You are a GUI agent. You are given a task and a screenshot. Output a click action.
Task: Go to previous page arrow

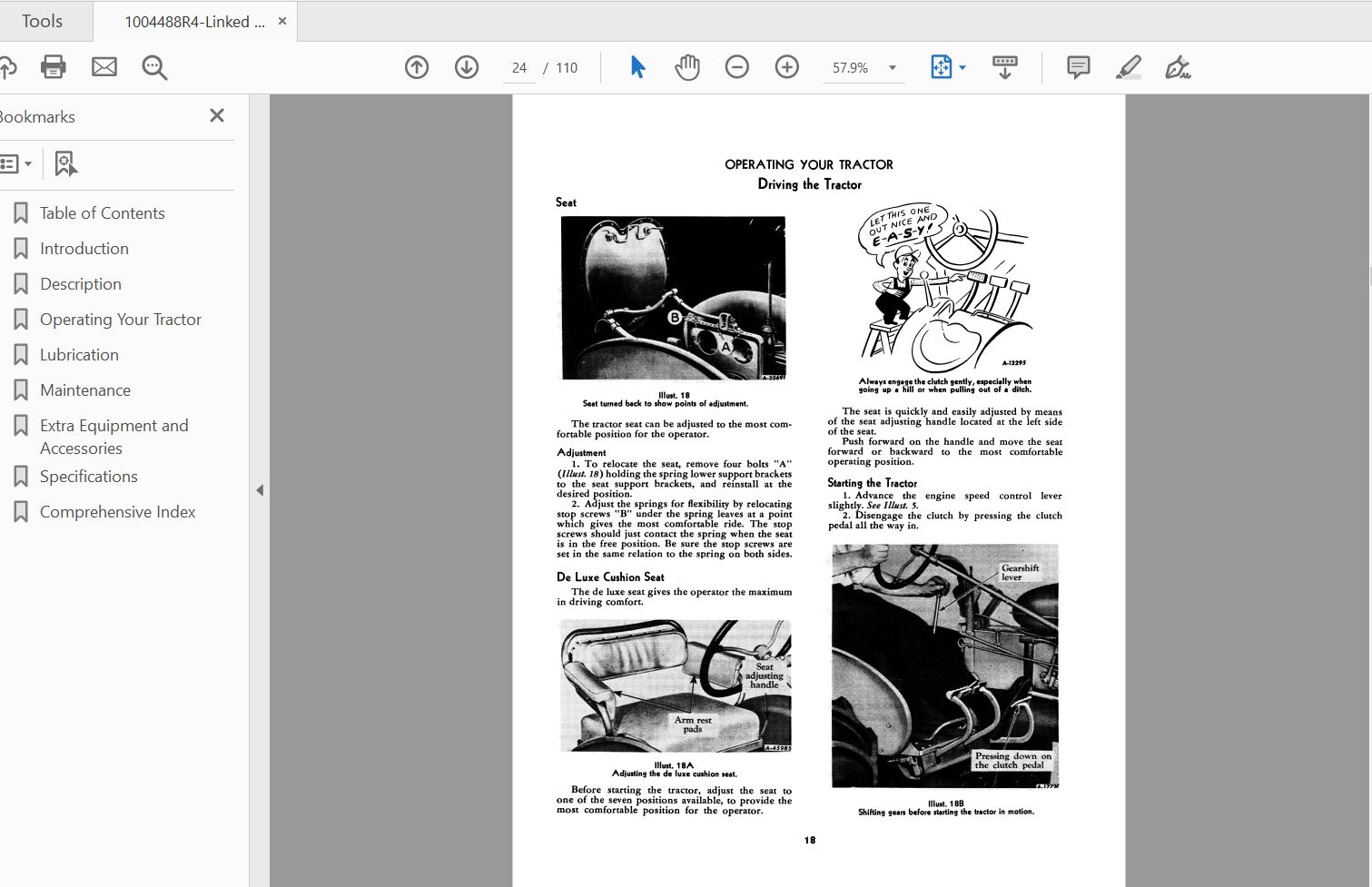tap(417, 67)
